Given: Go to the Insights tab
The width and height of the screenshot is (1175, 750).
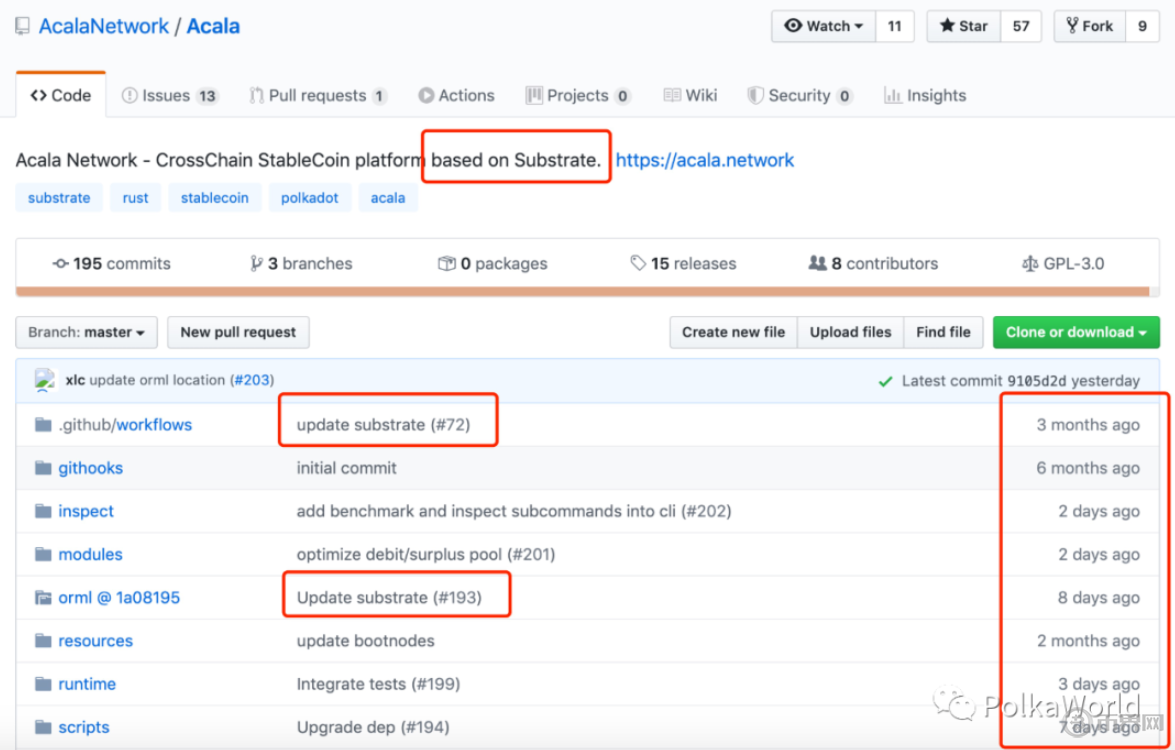Looking at the screenshot, I should (925, 96).
